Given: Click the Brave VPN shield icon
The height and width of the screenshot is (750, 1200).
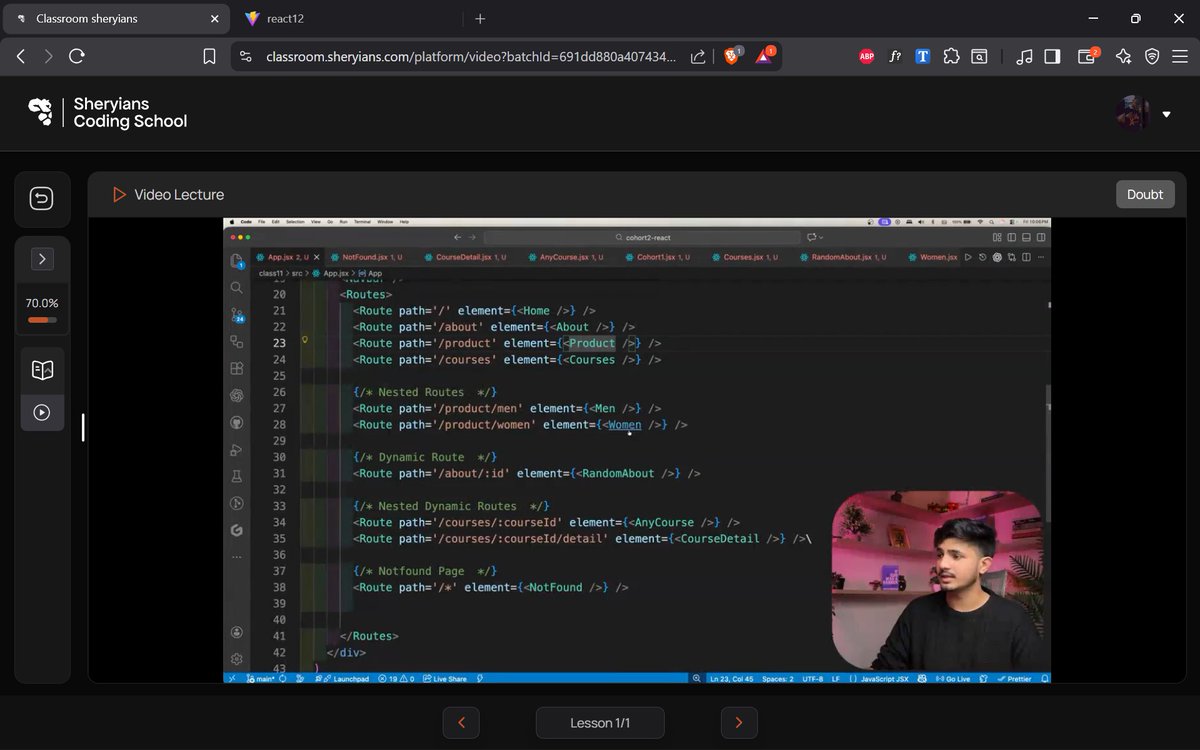Looking at the screenshot, I should pyautogui.click(x=1152, y=57).
